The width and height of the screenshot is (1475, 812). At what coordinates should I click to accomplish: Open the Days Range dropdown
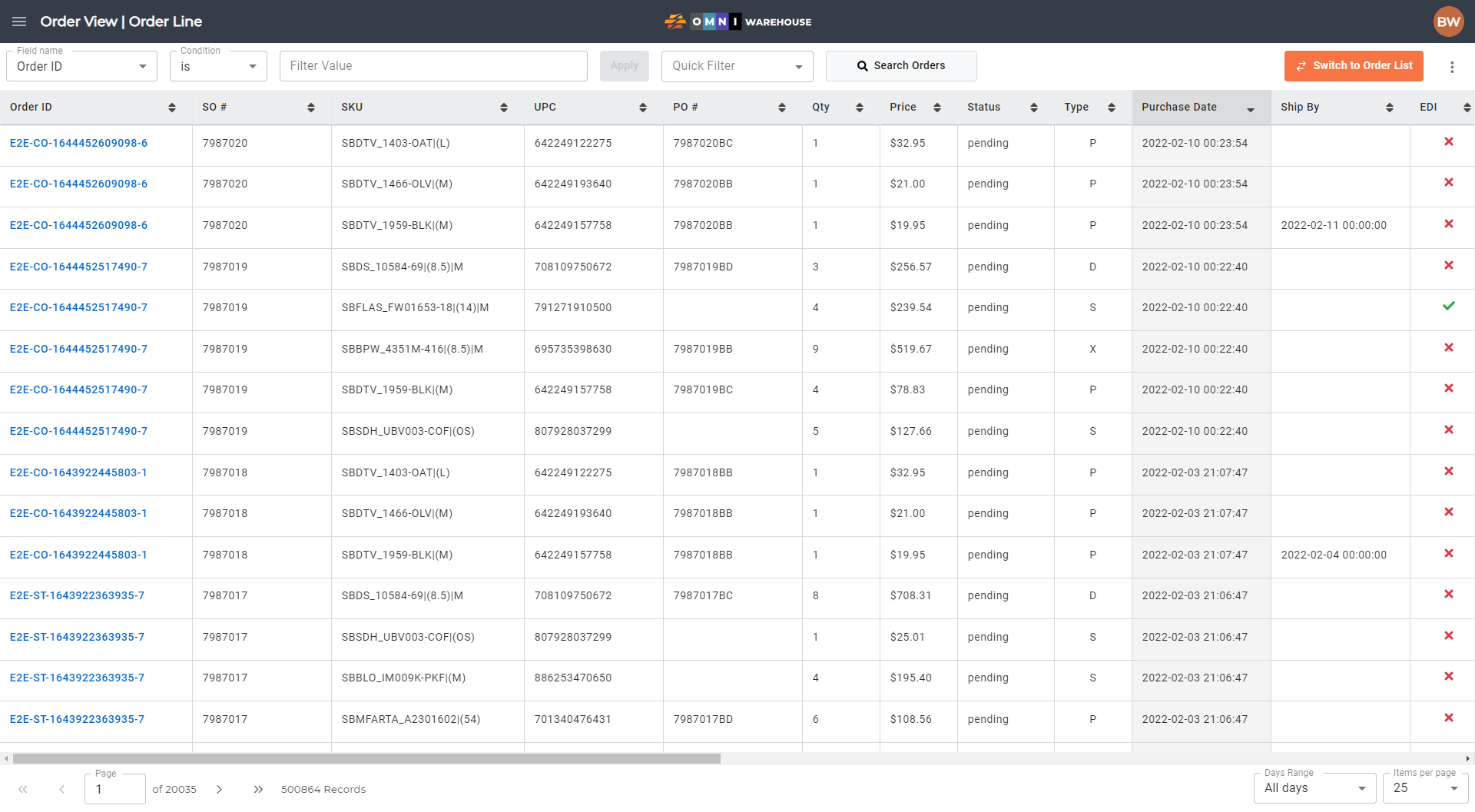(x=1314, y=788)
